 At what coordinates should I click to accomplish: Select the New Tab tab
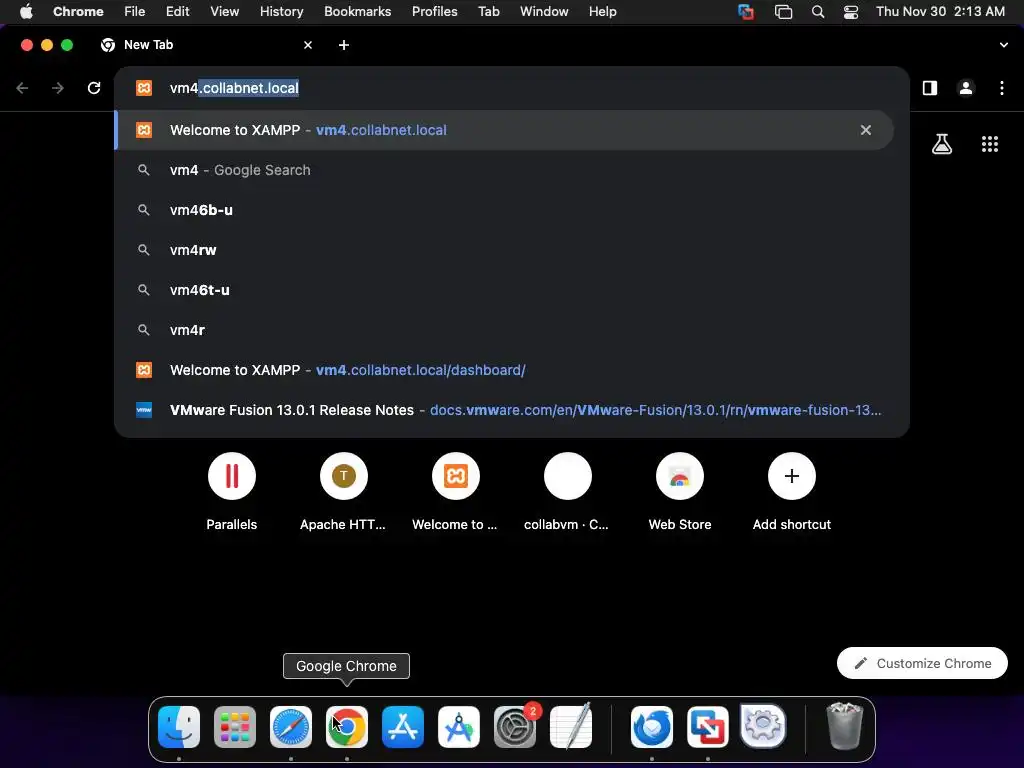coord(206,45)
